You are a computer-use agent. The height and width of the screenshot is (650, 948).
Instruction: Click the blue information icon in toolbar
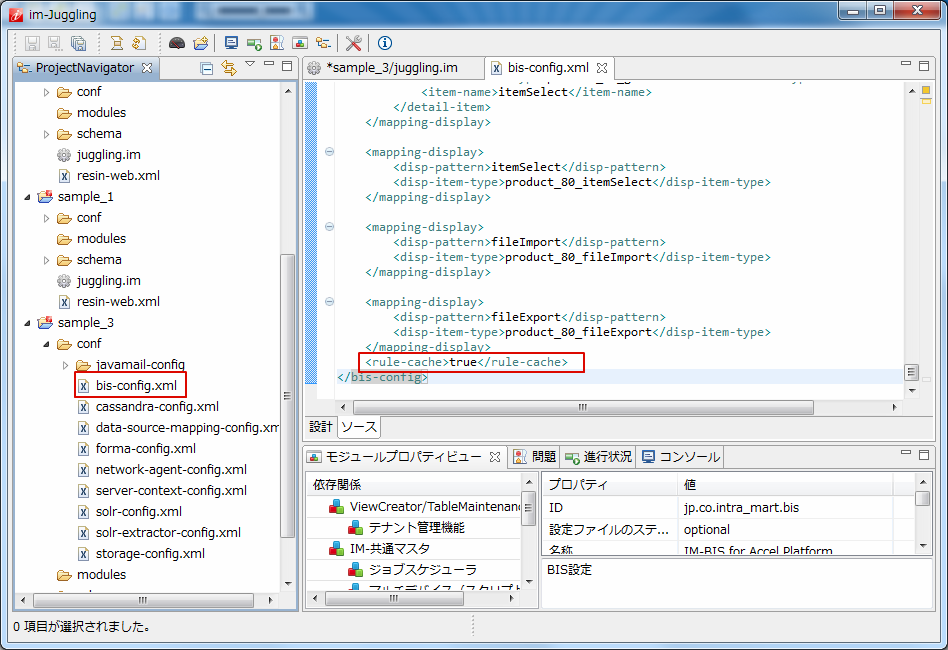click(385, 43)
